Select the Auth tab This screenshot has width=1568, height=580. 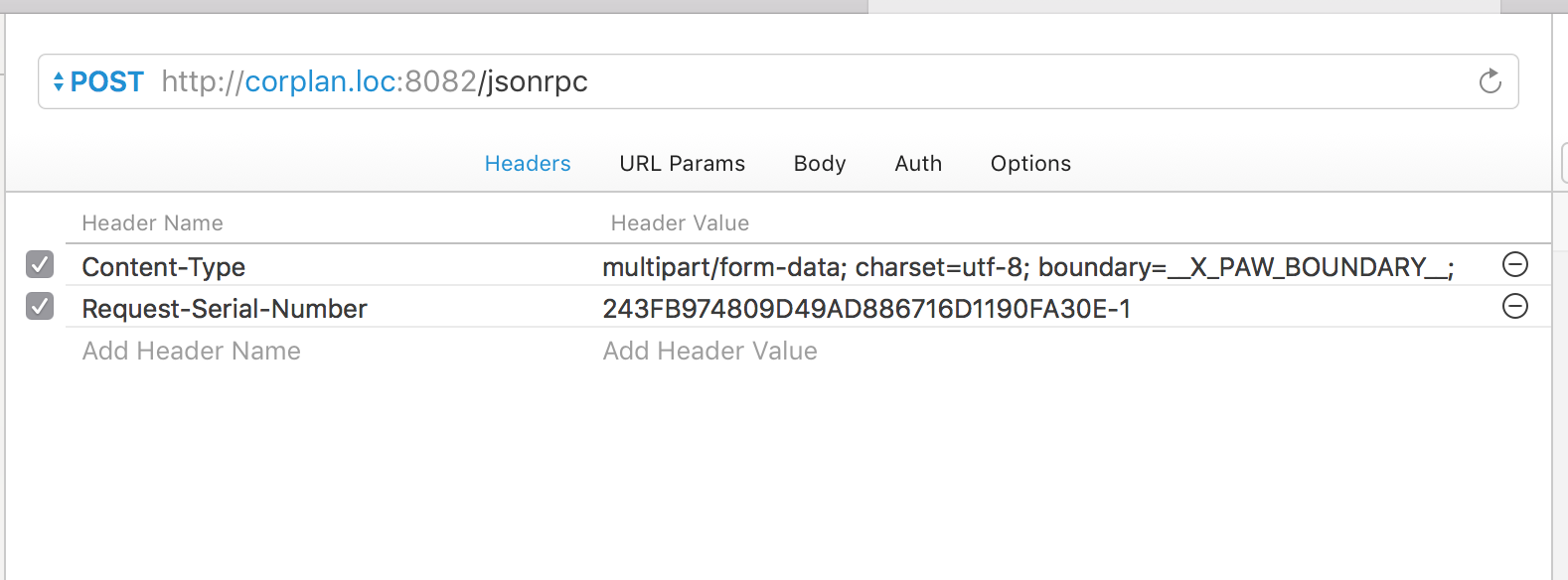[x=917, y=164]
